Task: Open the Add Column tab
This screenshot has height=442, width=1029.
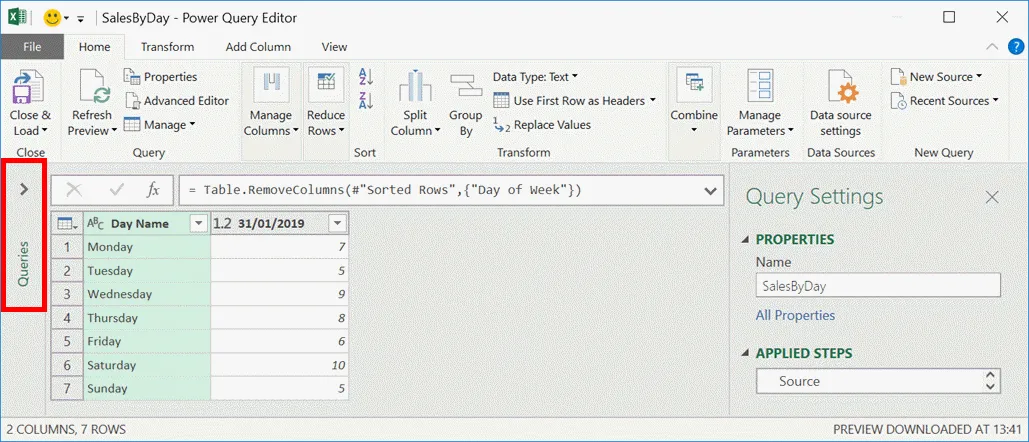Action: [x=258, y=47]
